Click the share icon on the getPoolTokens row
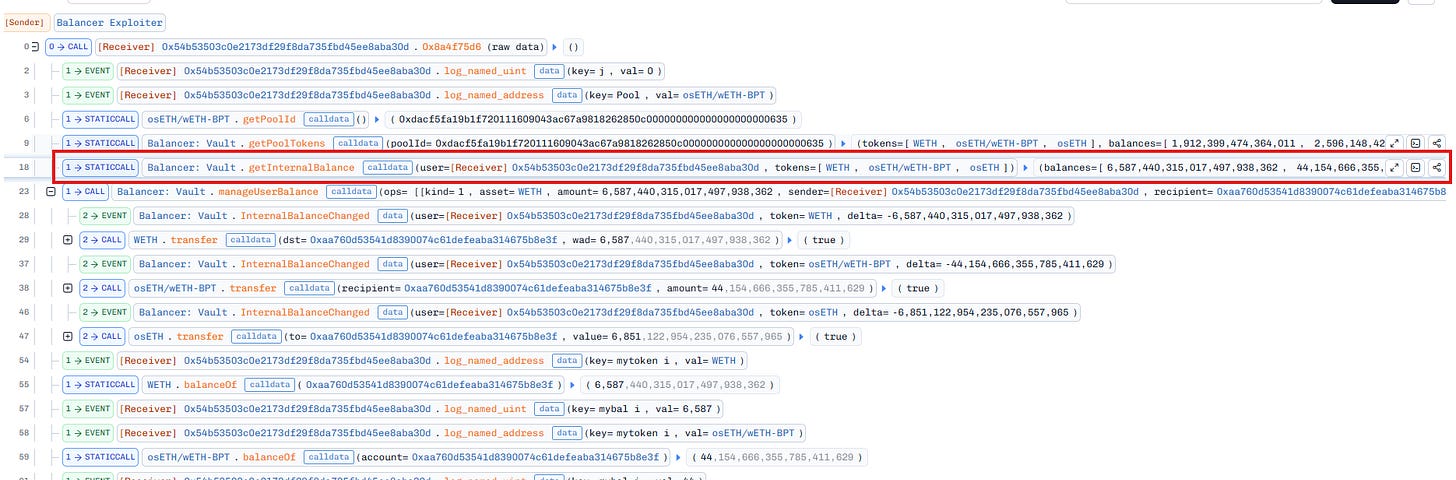1456x480 pixels. tap(1436, 143)
